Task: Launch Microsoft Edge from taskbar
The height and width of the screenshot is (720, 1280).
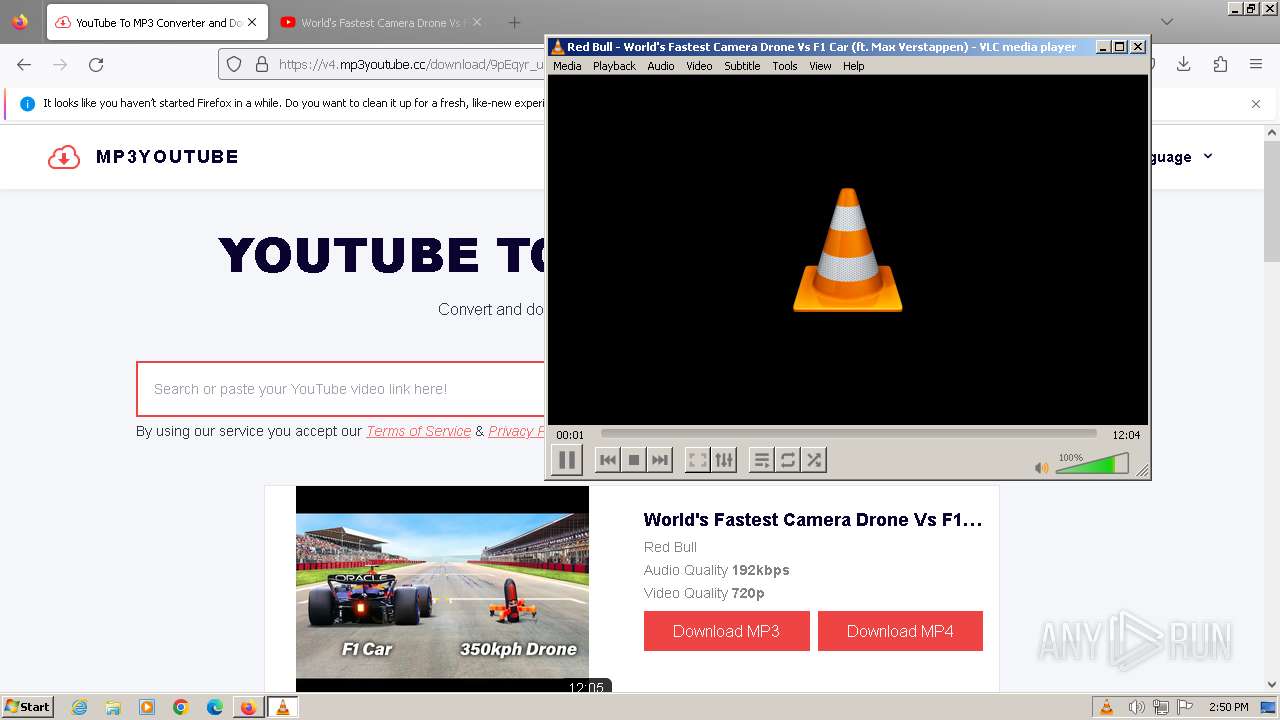Action: (x=215, y=707)
